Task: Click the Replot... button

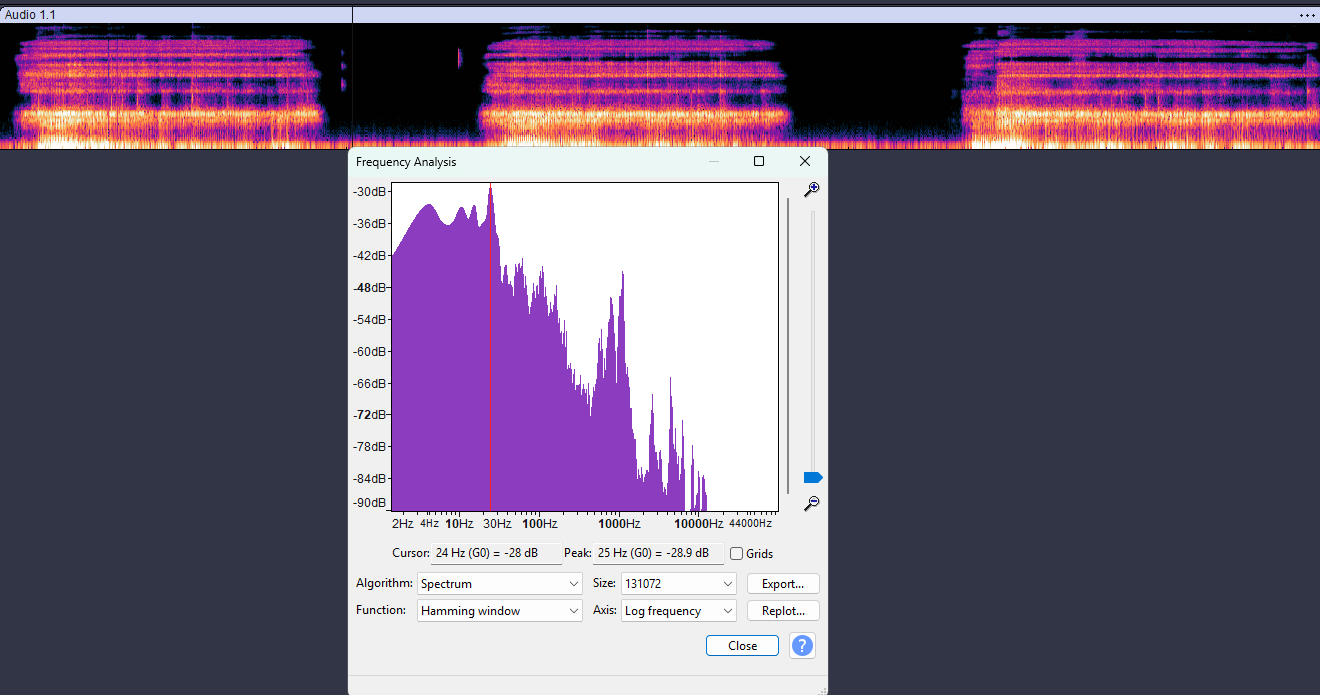Action: point(783,611)
